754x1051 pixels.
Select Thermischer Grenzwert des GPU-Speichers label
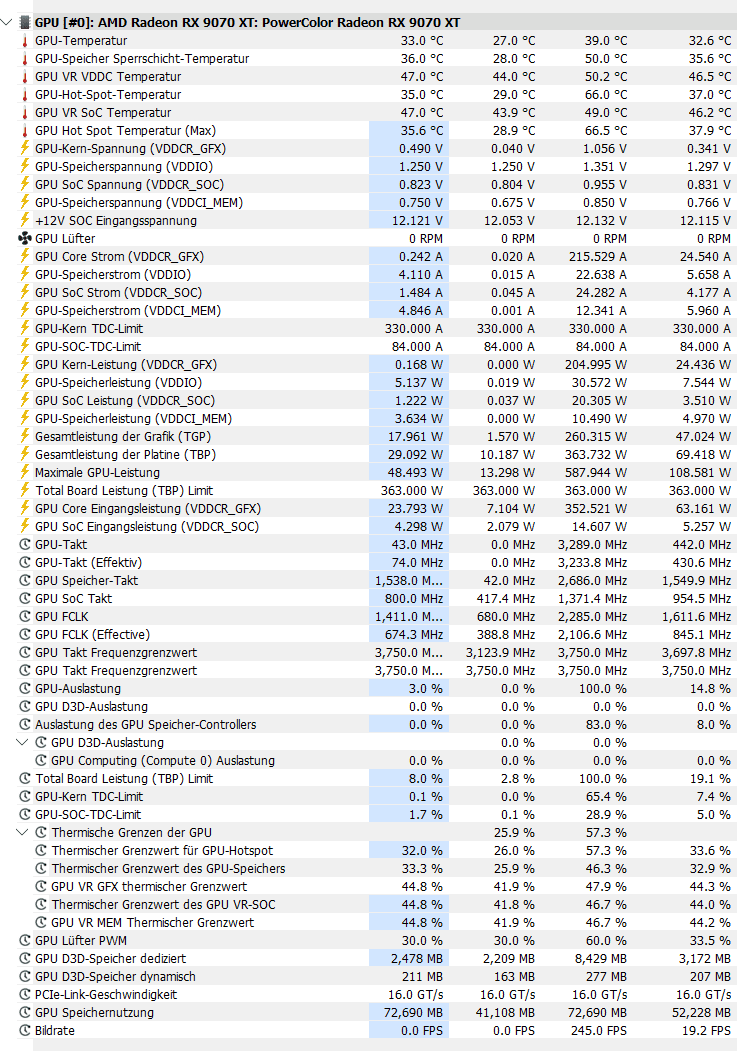(168, 868)
